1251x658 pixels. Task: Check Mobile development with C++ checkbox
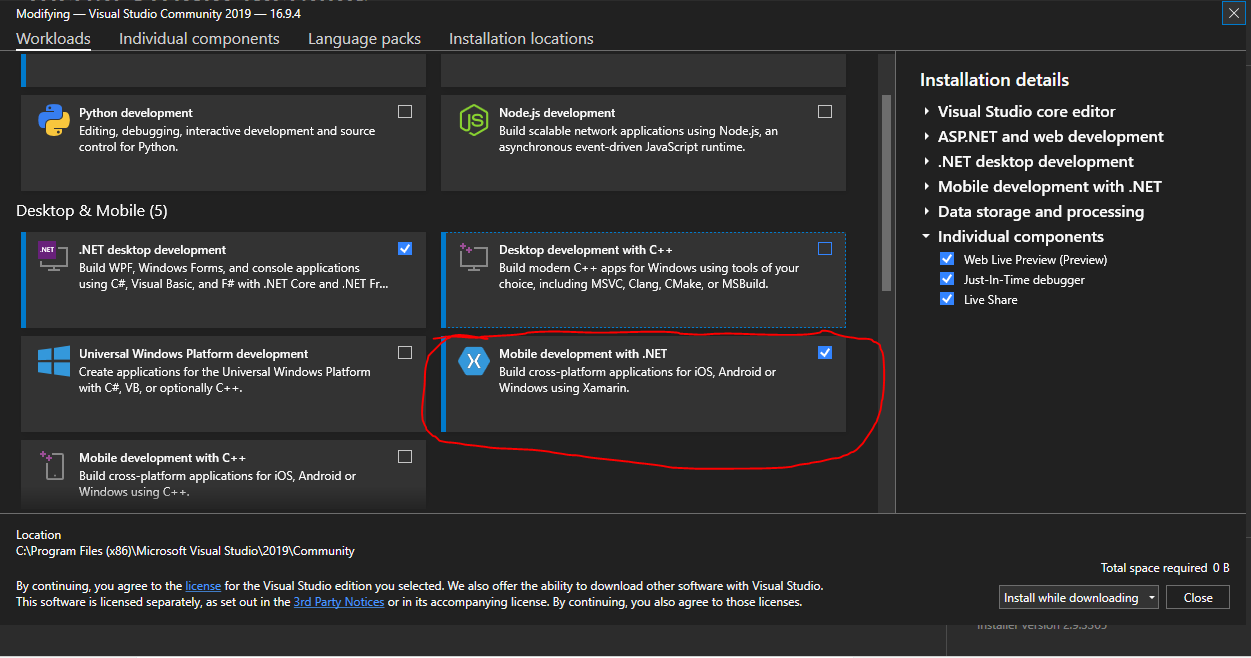pyautogui.click(x=405, y=457)
